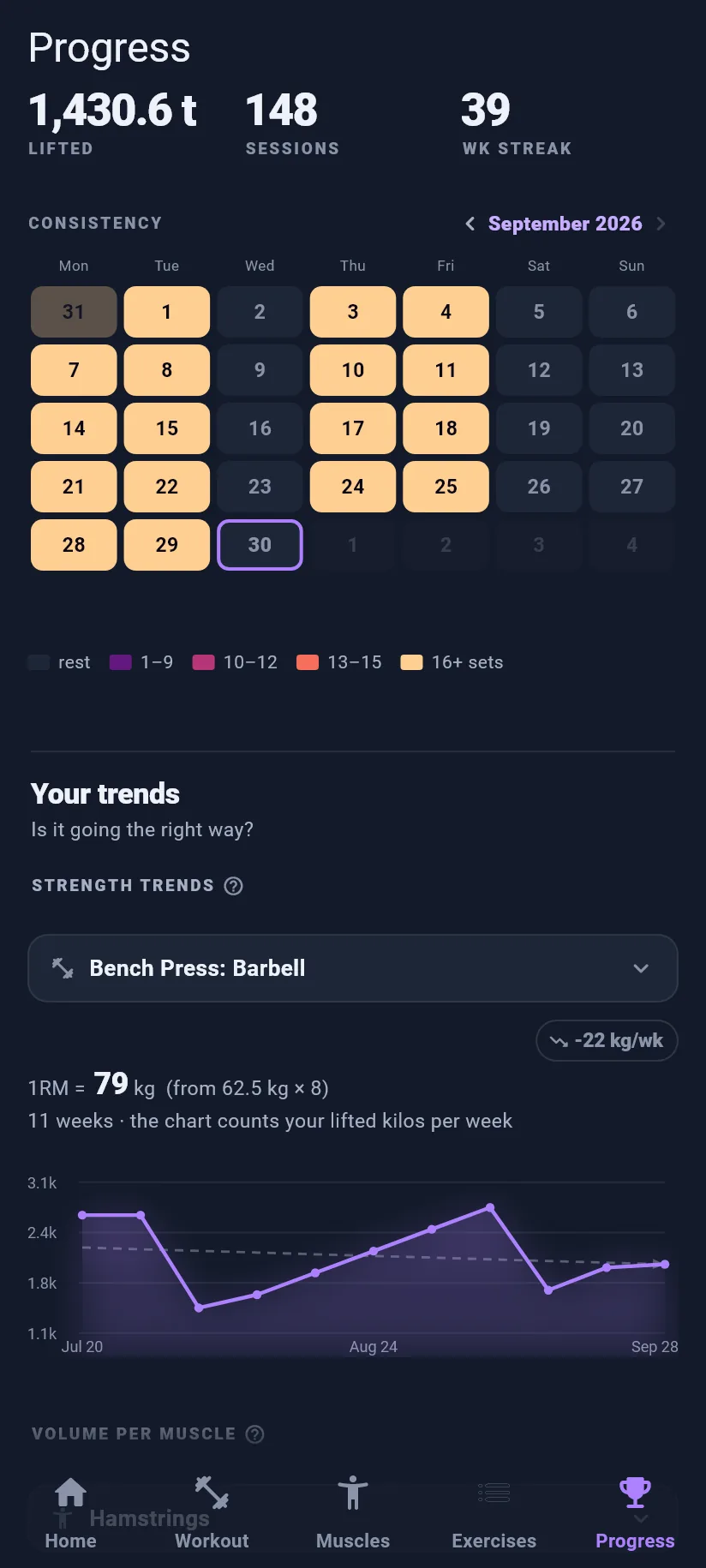The image size is (706, 1568).
Task: Select August 31 calendar cell
Action: point(74,312)
